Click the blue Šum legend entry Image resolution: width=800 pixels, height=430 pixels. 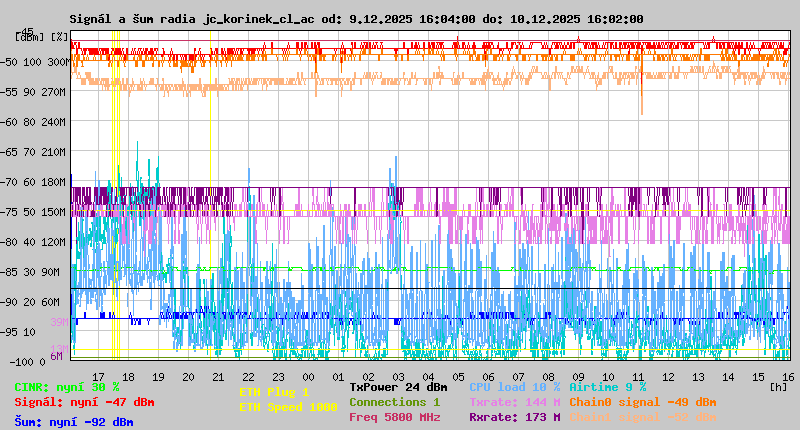pos(74,422)
